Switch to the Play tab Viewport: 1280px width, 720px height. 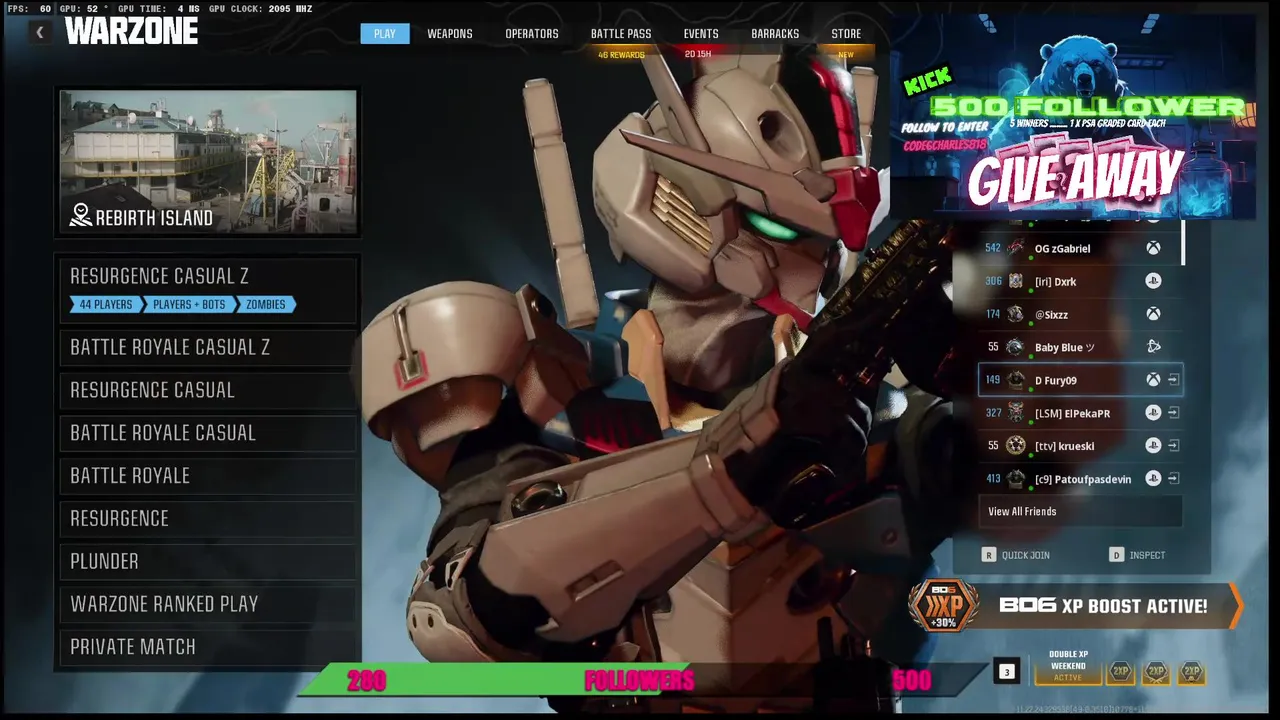385,34
